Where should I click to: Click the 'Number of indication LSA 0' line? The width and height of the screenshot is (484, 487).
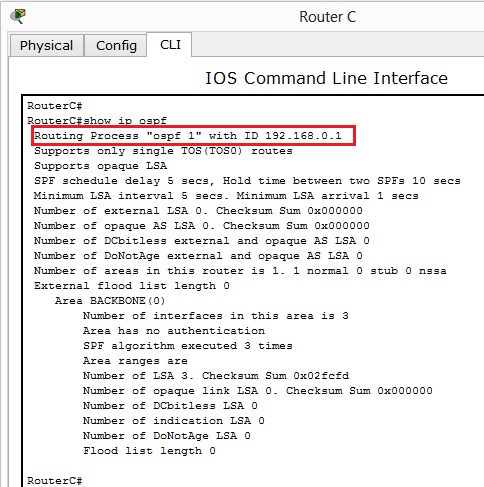coord(174,421)
